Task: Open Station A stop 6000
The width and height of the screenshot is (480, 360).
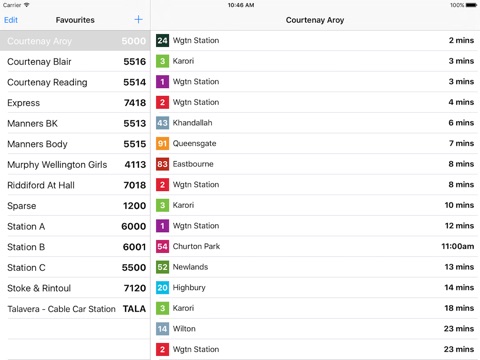Action: 75,226
